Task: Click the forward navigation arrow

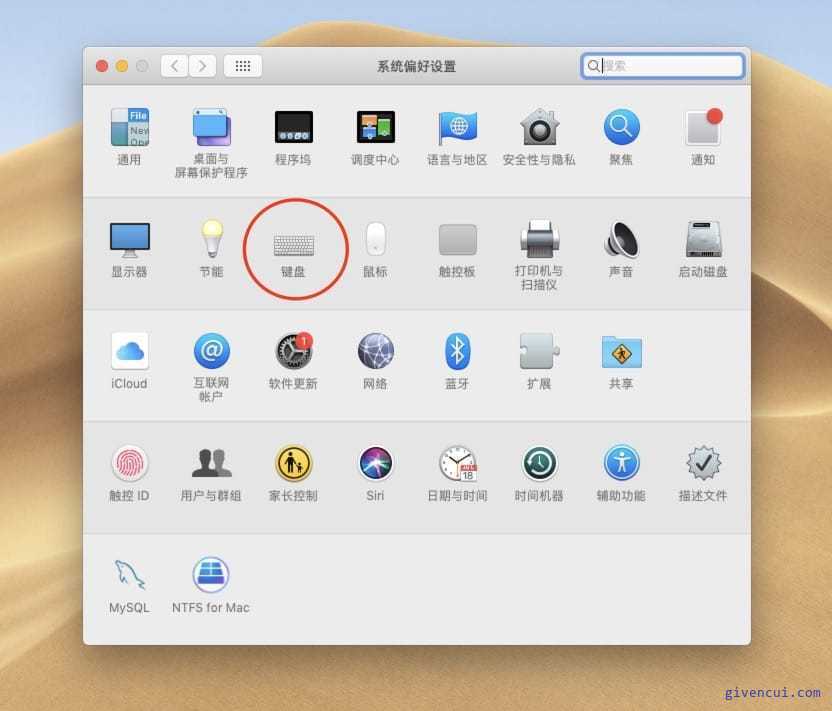Action: coord(202,66)
